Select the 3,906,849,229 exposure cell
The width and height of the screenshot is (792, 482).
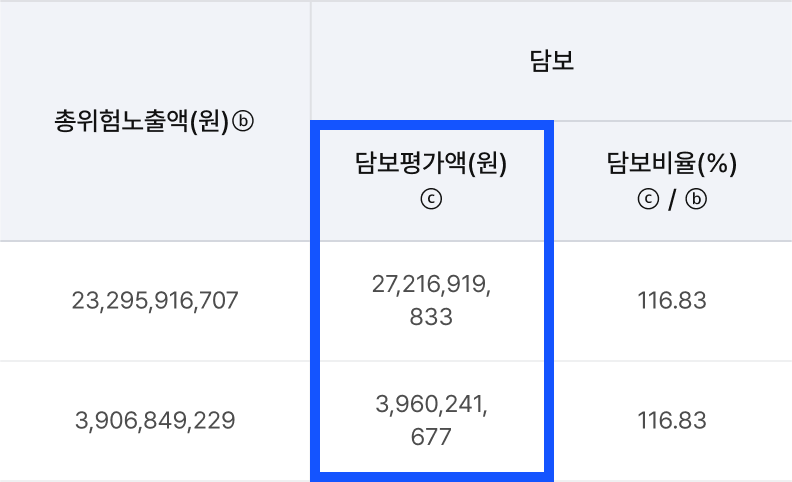coord(155,420)
